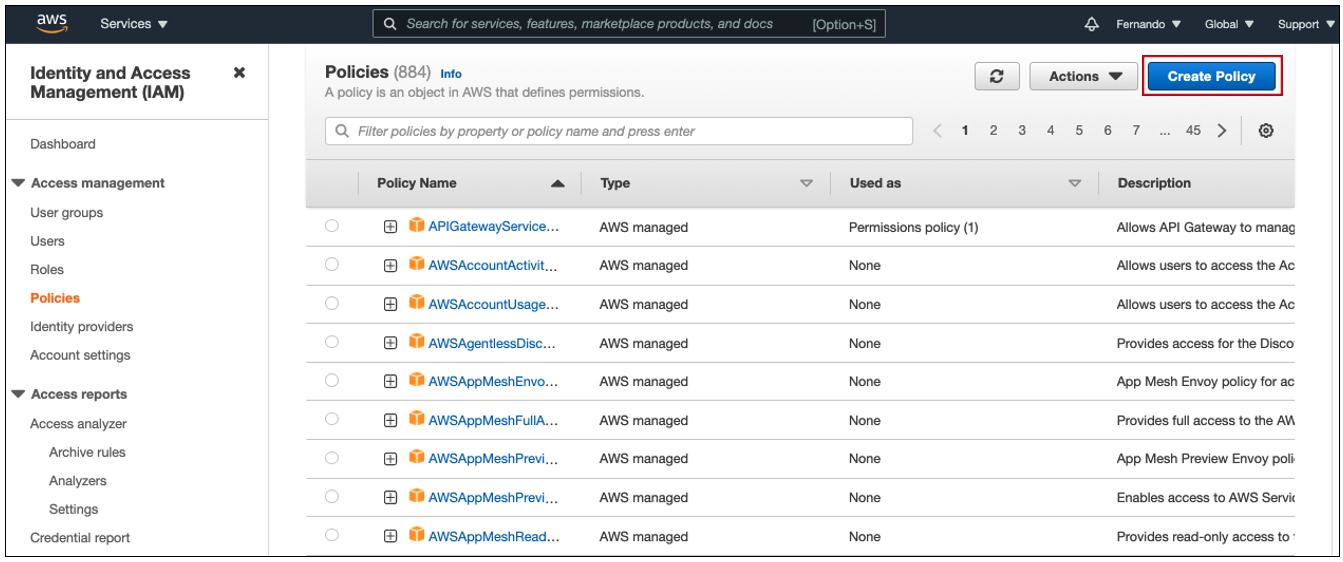Viewport: 1343px width, 562px height.
Task: Click the search magnifier in the top bar
Action: [390, 24]
